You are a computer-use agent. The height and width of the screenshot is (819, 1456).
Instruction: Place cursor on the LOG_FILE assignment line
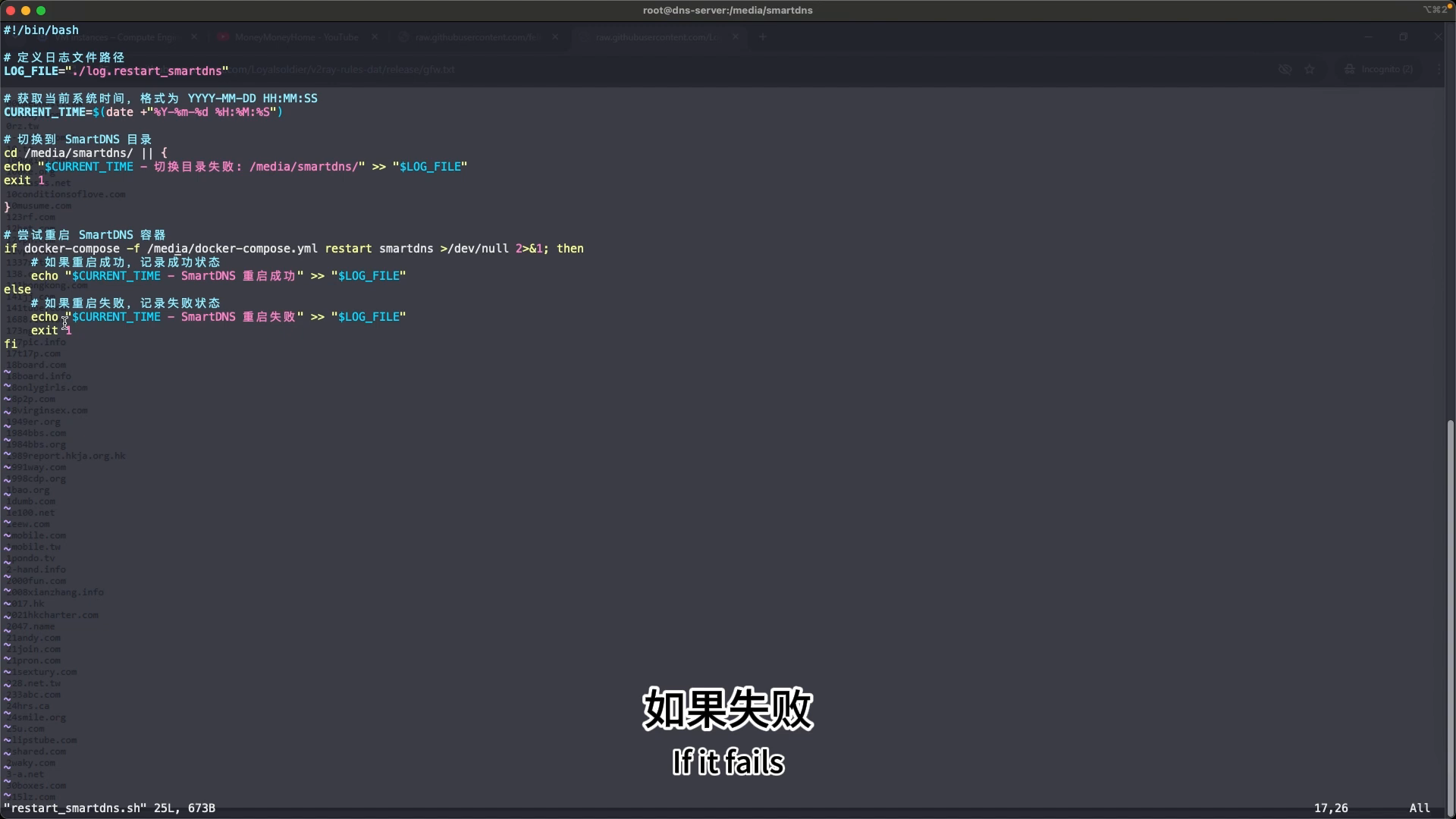[x=116, y=71]
